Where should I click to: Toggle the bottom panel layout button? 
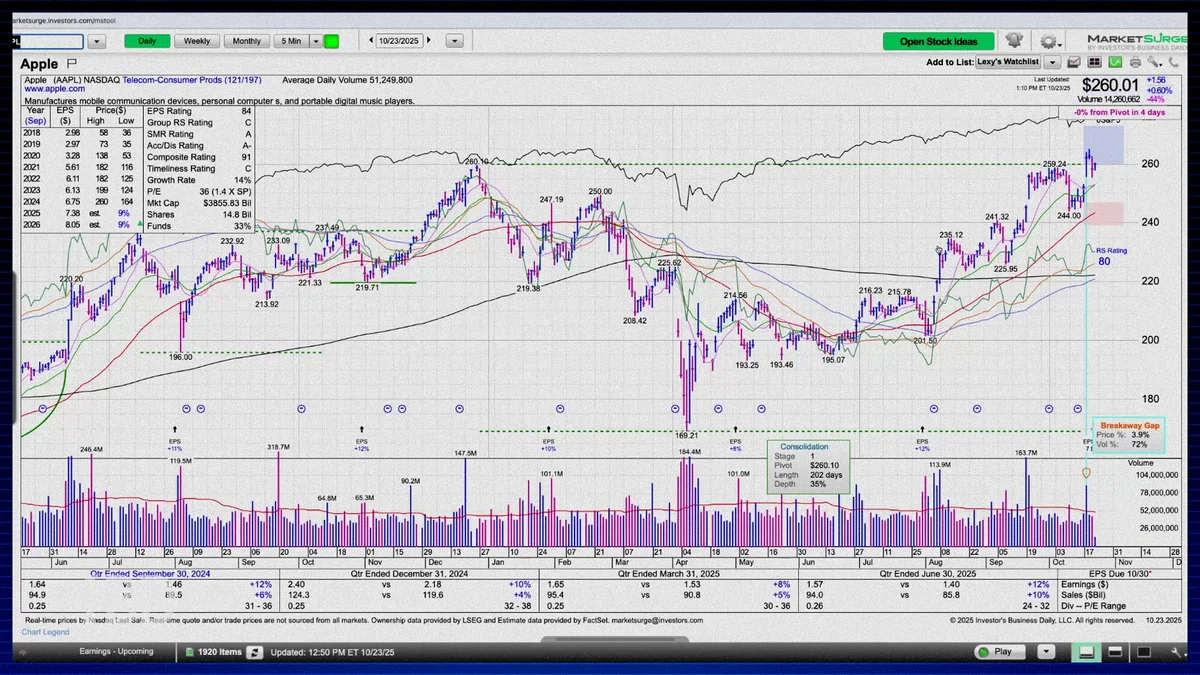pyautogui.click(x=1086, y=652)
